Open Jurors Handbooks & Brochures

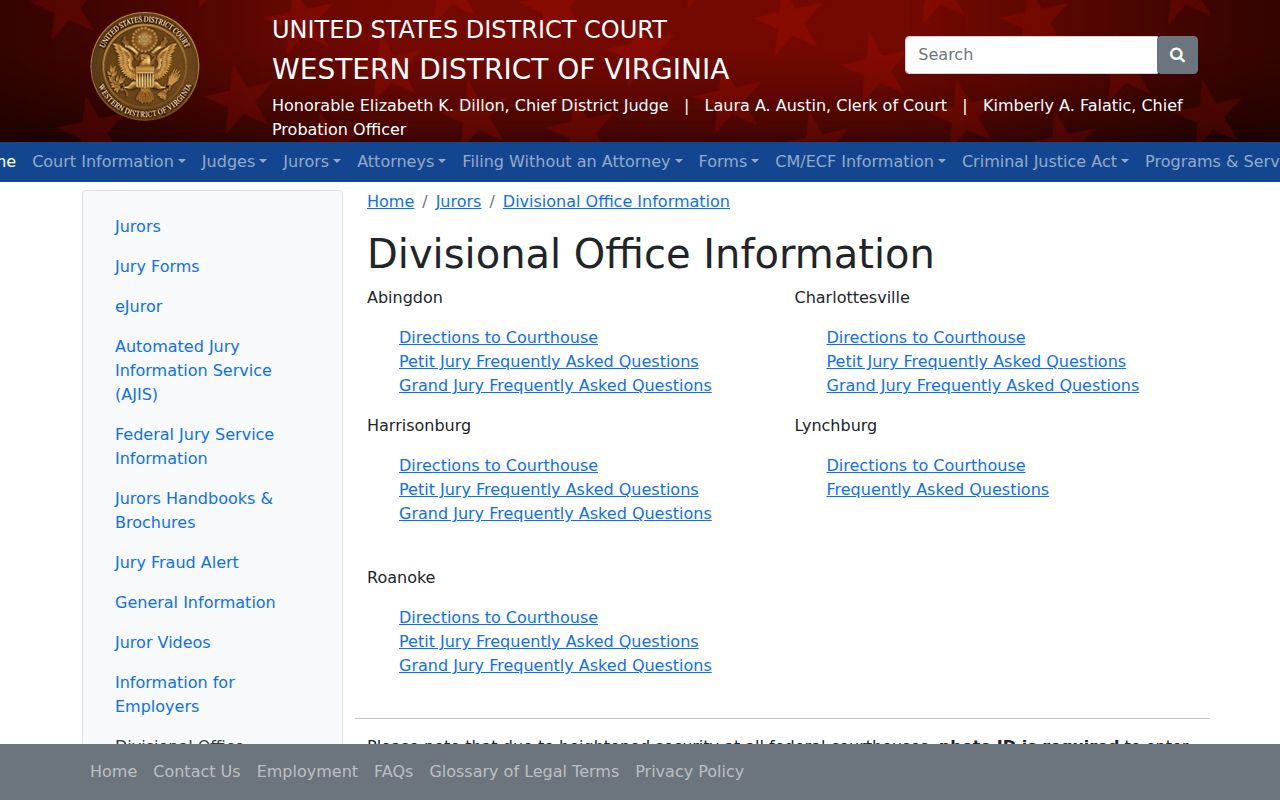[x=194, y=510]
